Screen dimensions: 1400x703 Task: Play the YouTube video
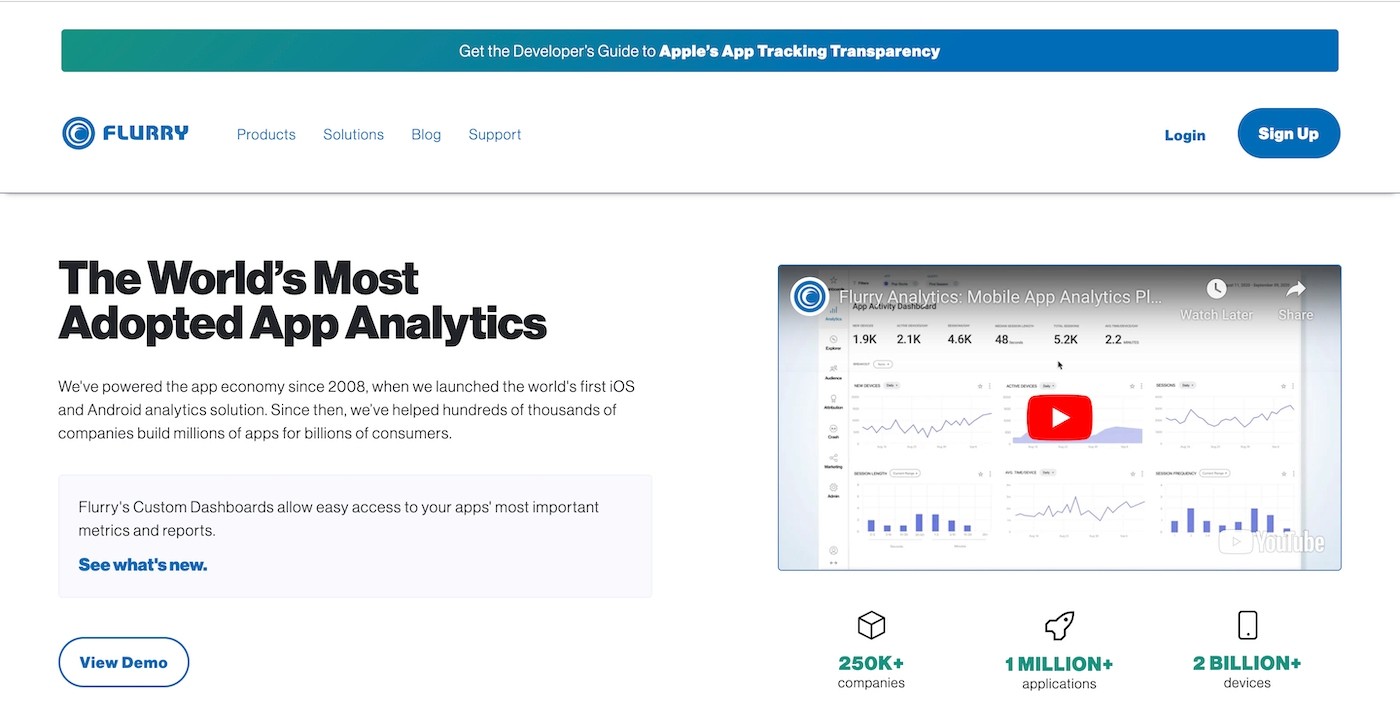[x=1060, y=418]
